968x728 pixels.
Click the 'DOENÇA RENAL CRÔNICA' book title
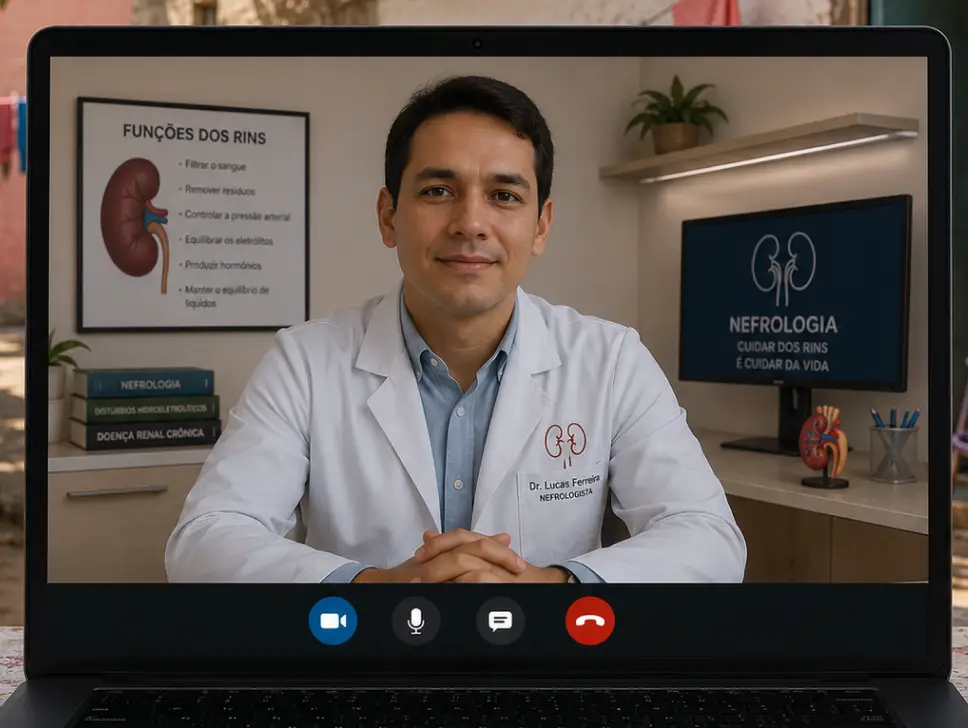150,435
